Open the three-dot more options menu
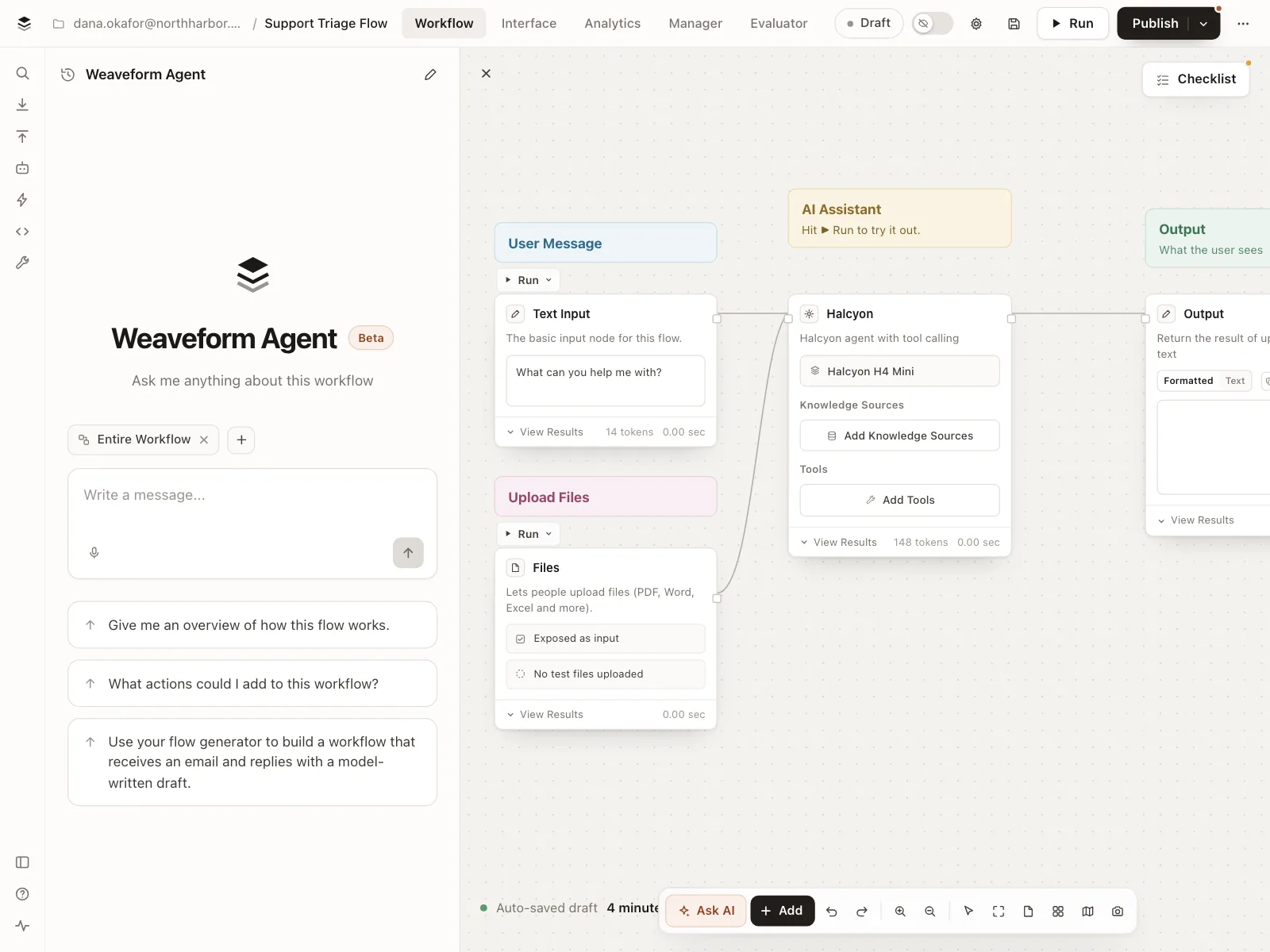1270x952 pixels. tap(1243, 24)
